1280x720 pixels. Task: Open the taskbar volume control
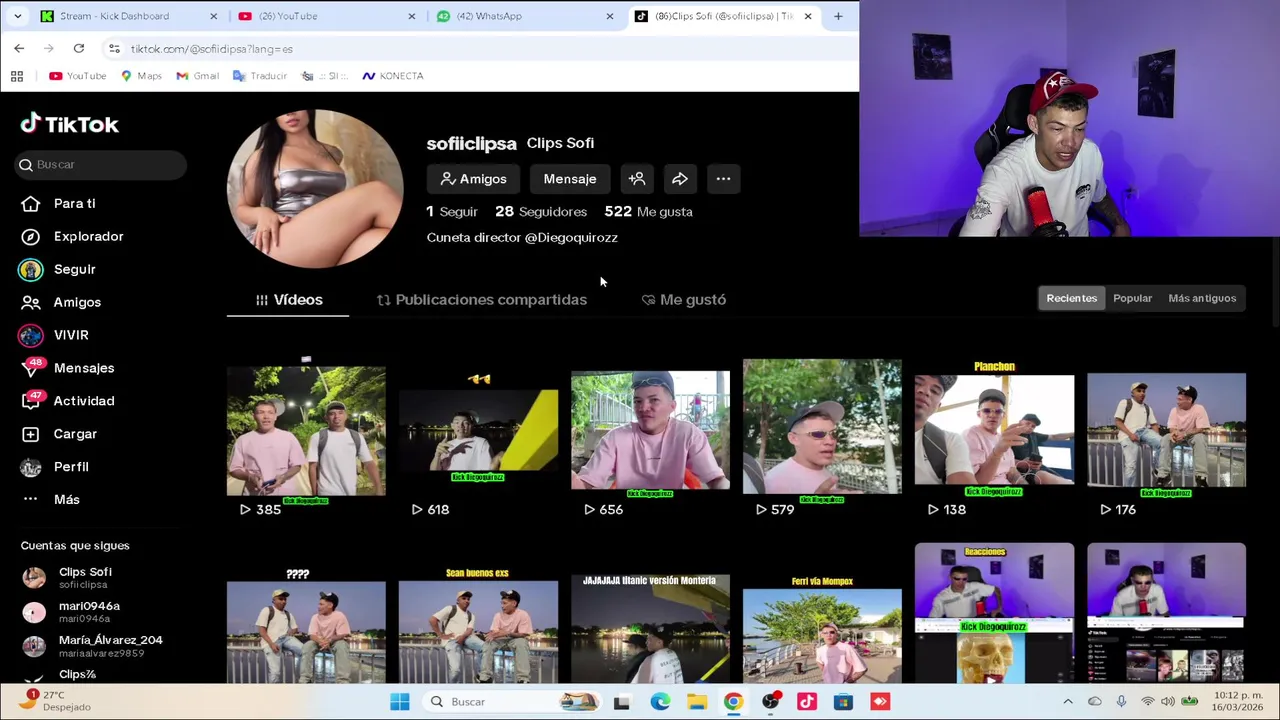[1168, 702]
